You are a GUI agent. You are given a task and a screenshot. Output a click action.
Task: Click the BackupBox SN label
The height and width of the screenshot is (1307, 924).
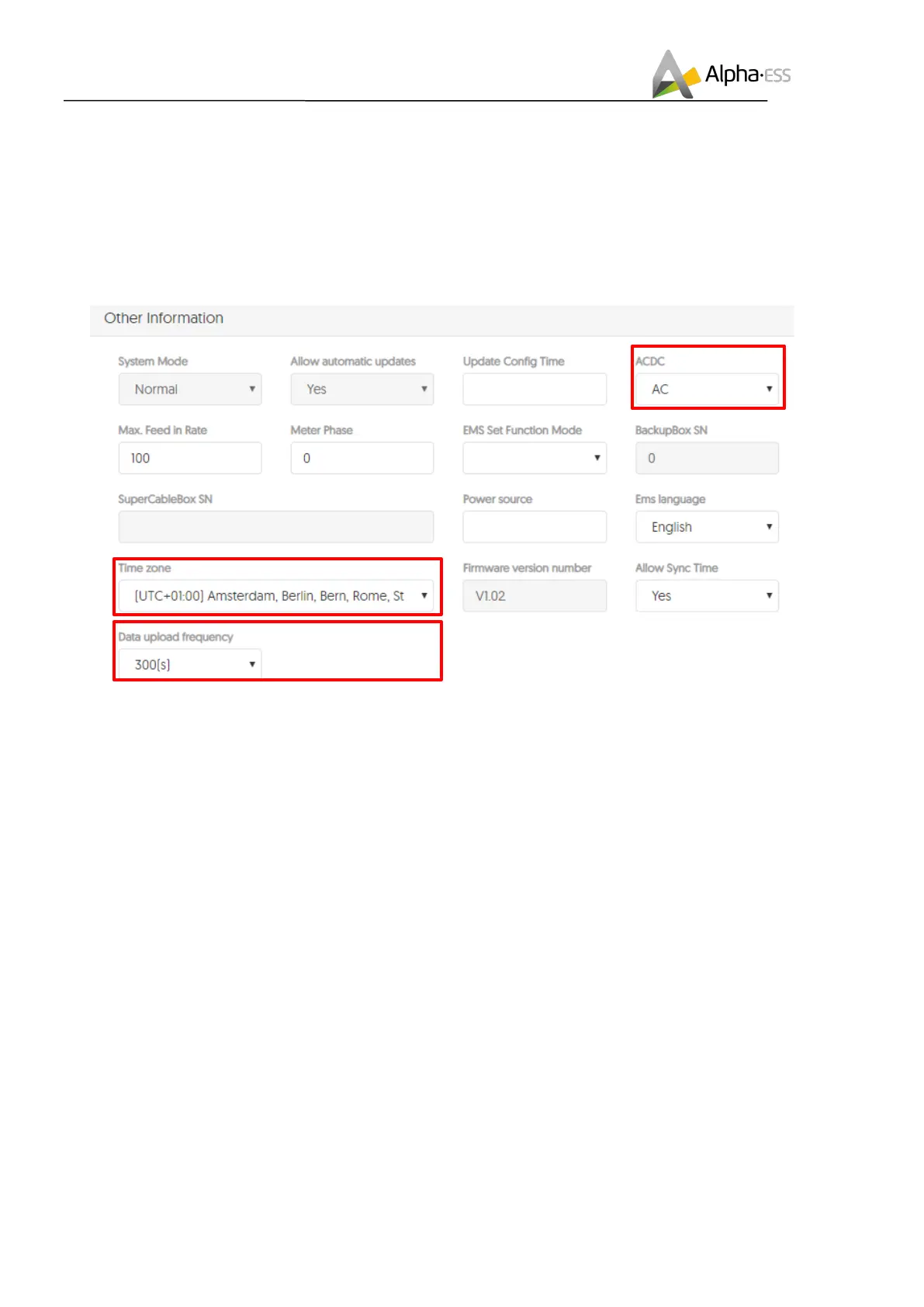click(671, 430)
